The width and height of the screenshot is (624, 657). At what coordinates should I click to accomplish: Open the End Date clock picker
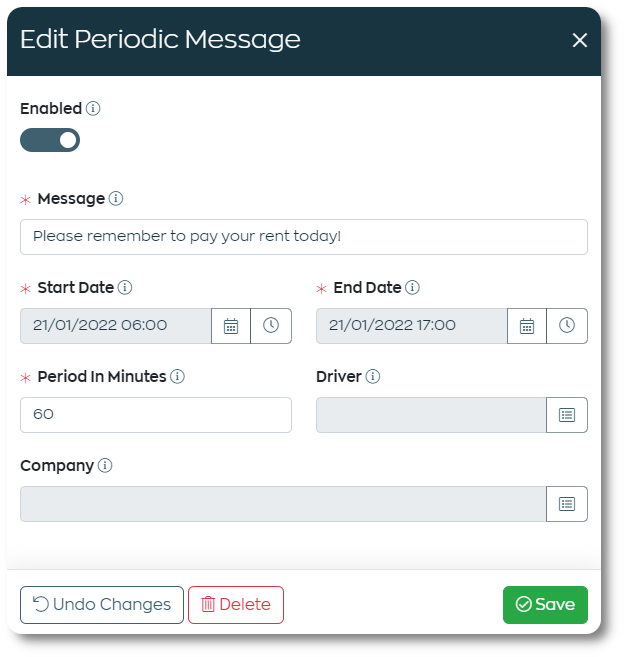pos(567,326)
